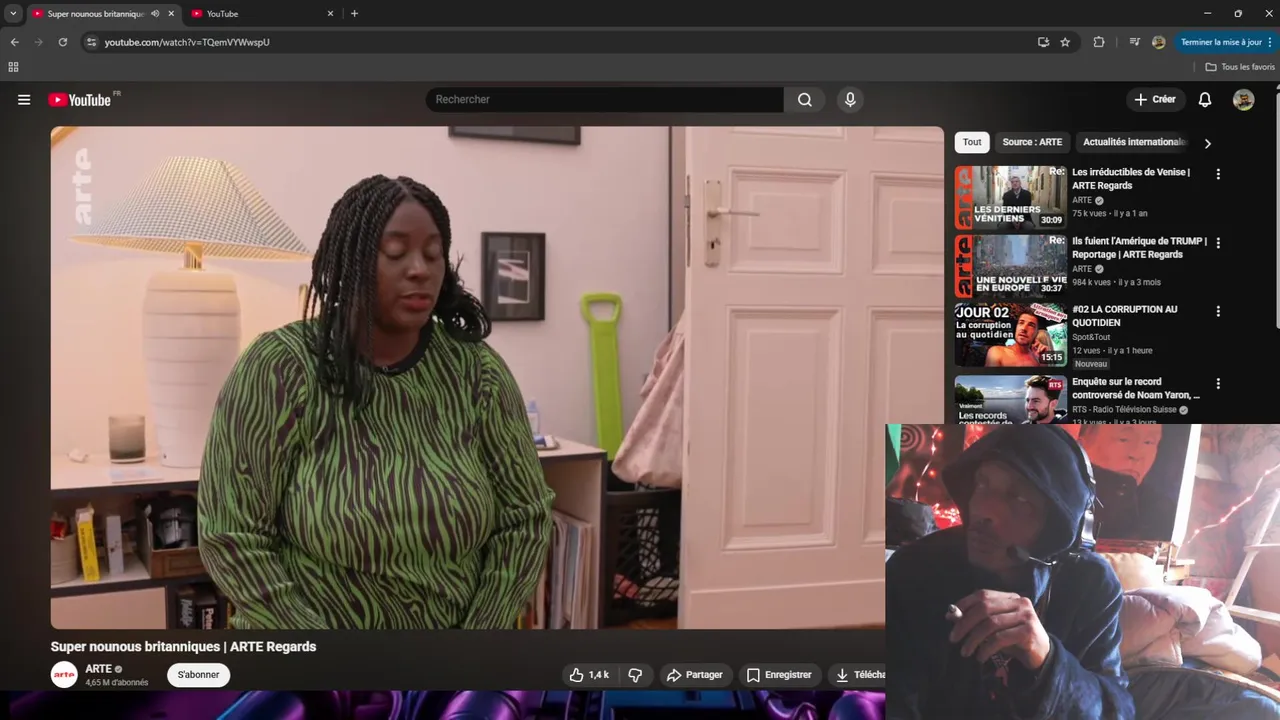Open the YouTube account avatar menu

tap(1243, 100)
